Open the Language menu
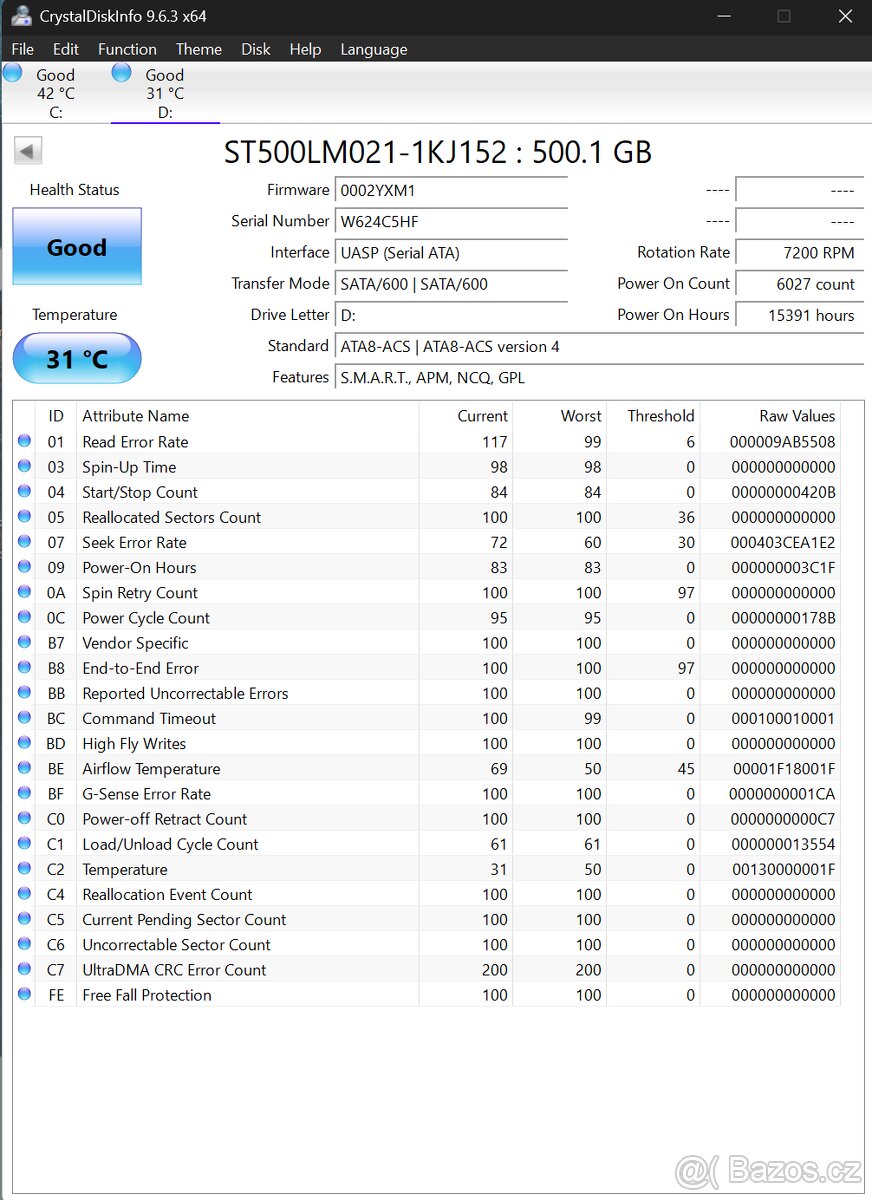 coord(374,49)
